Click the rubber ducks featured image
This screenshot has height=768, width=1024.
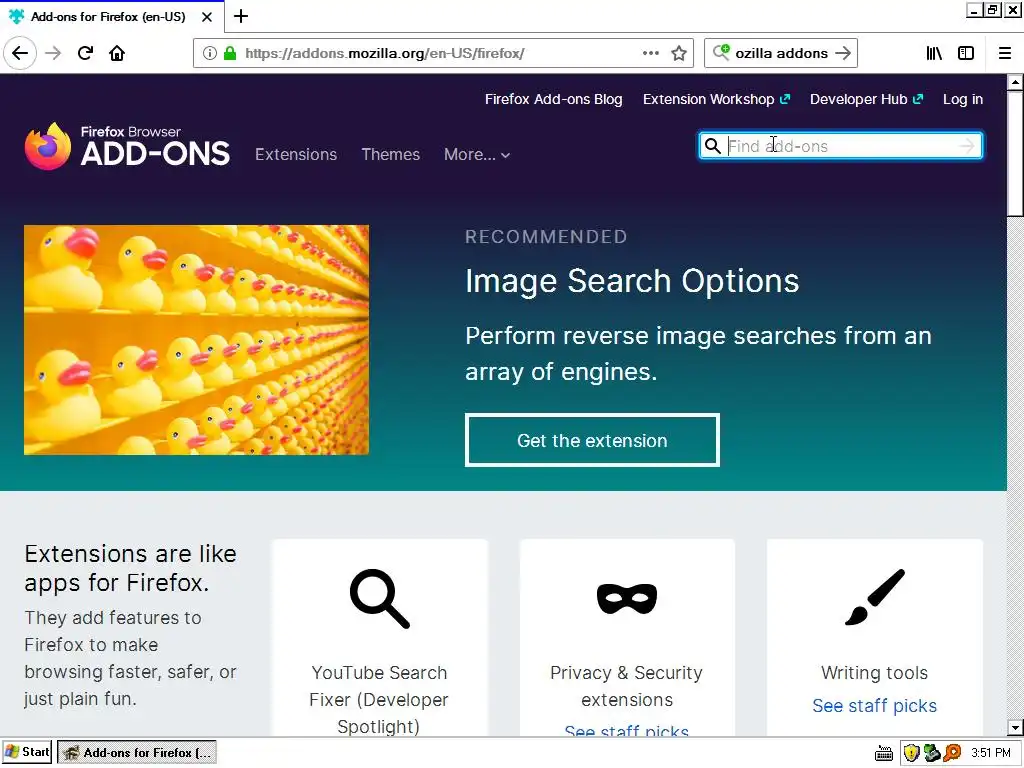point(196,340)
